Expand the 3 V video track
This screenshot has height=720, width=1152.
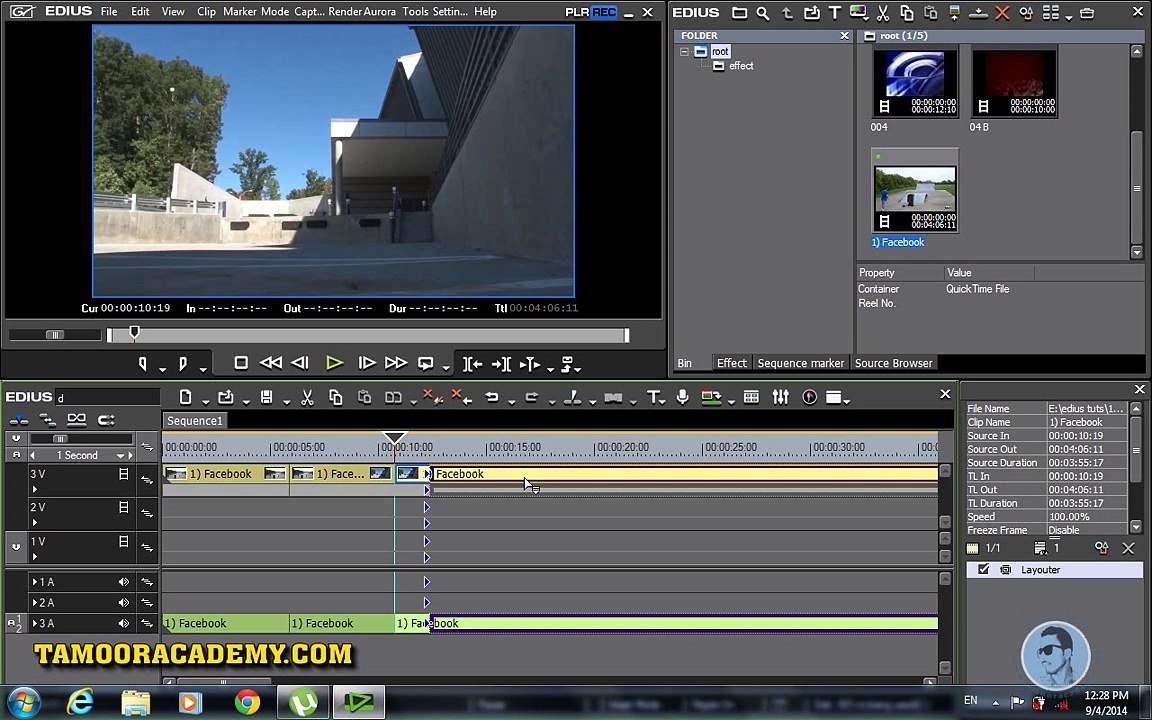35,489
